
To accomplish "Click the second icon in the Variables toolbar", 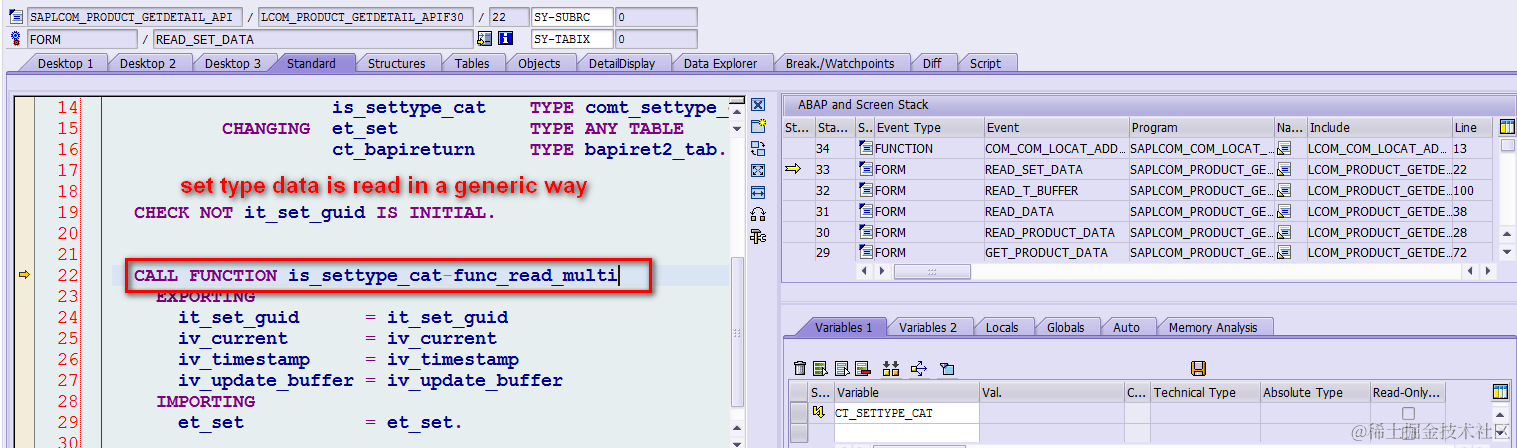I will [x=820, y=369].
